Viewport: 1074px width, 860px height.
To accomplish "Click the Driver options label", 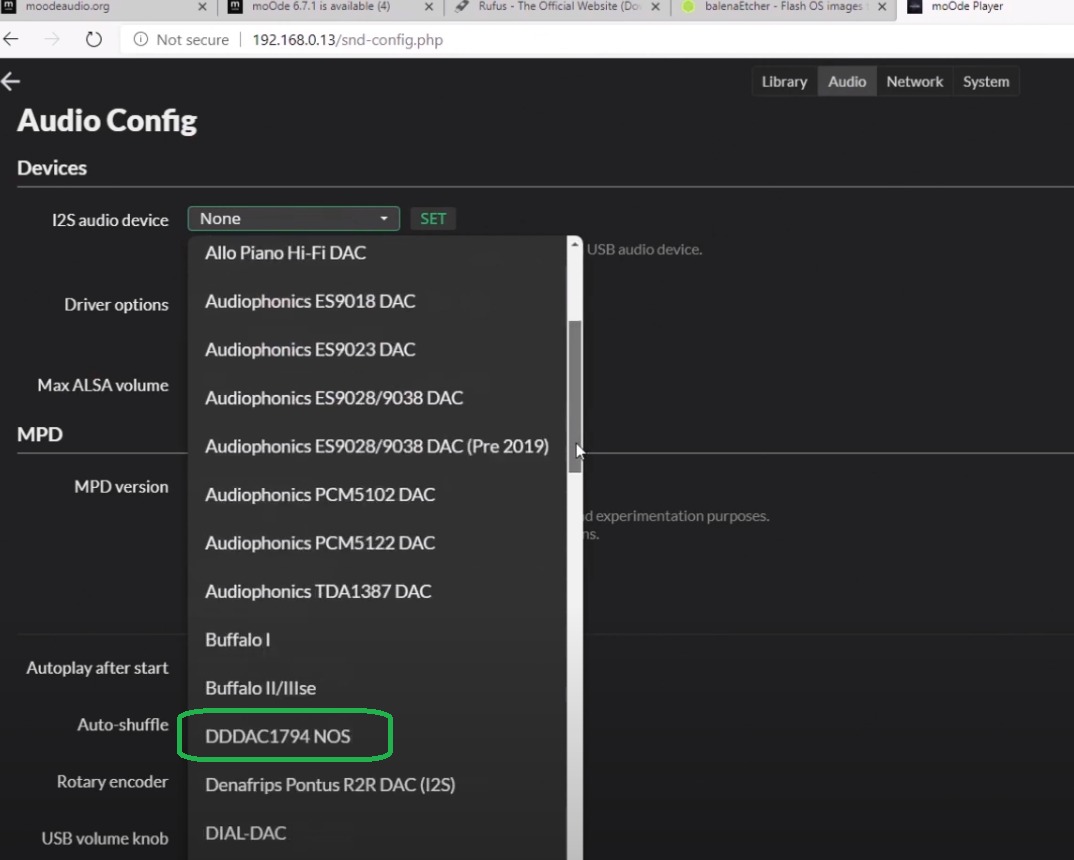I will tap(116, 305).
